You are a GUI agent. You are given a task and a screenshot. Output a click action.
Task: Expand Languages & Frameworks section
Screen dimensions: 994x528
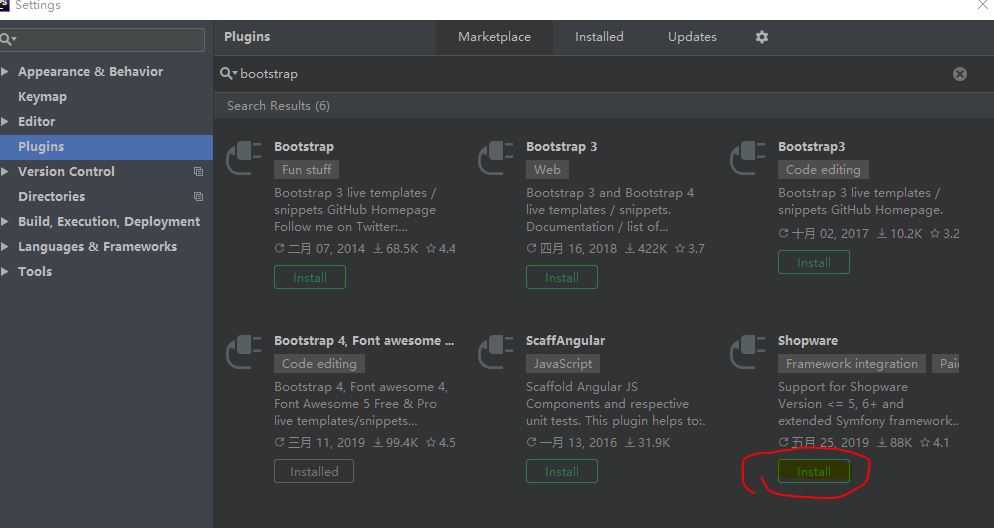4,247
